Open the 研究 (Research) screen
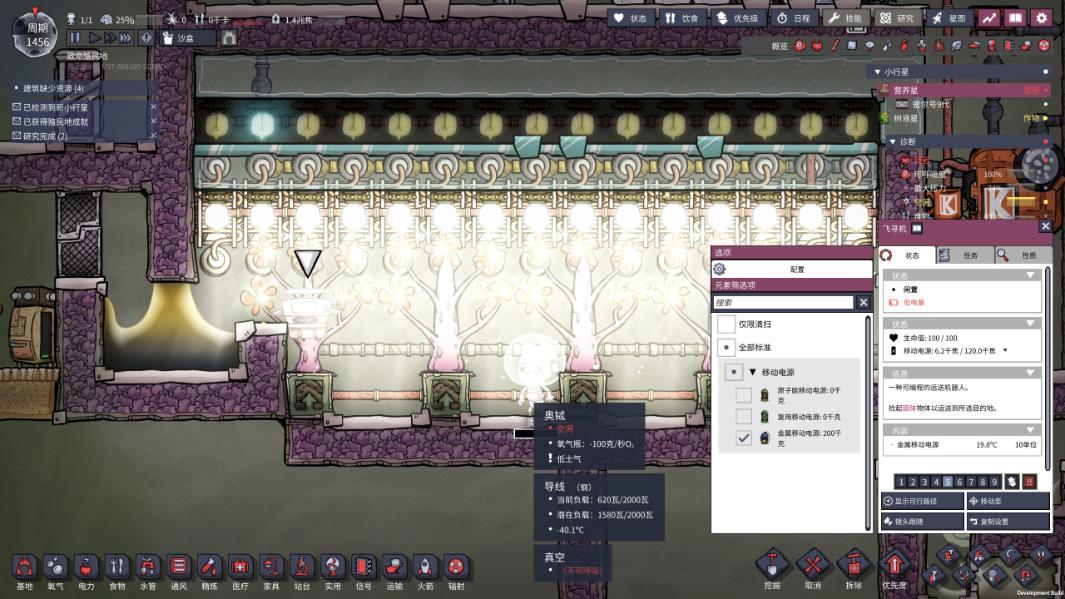 (897, 18)
